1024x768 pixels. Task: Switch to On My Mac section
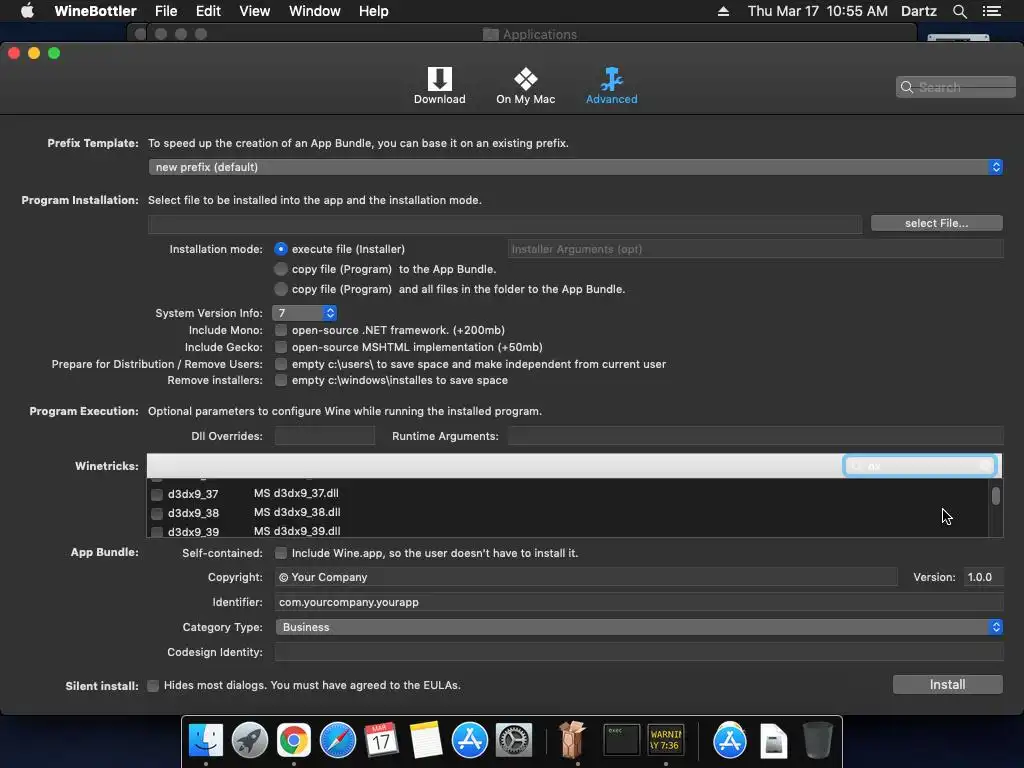tap(525, 86)
